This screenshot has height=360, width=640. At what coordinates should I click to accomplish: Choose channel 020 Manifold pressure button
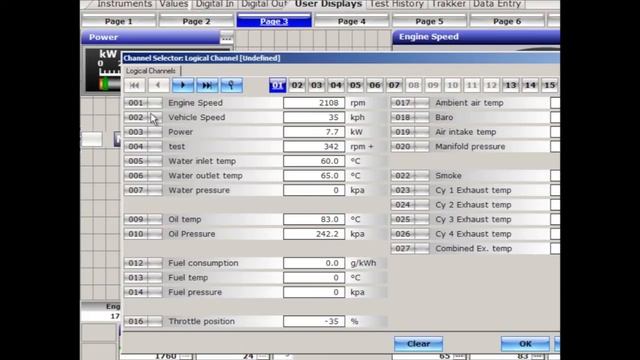pos(410,147)
